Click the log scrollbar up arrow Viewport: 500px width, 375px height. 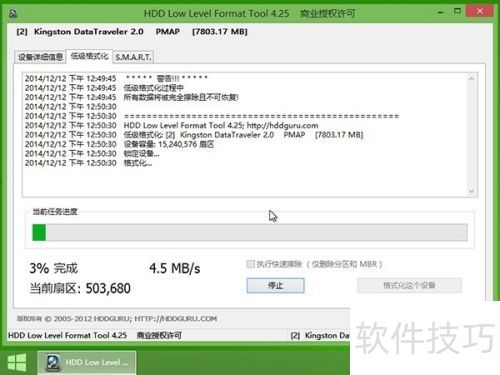coord(471,79)
